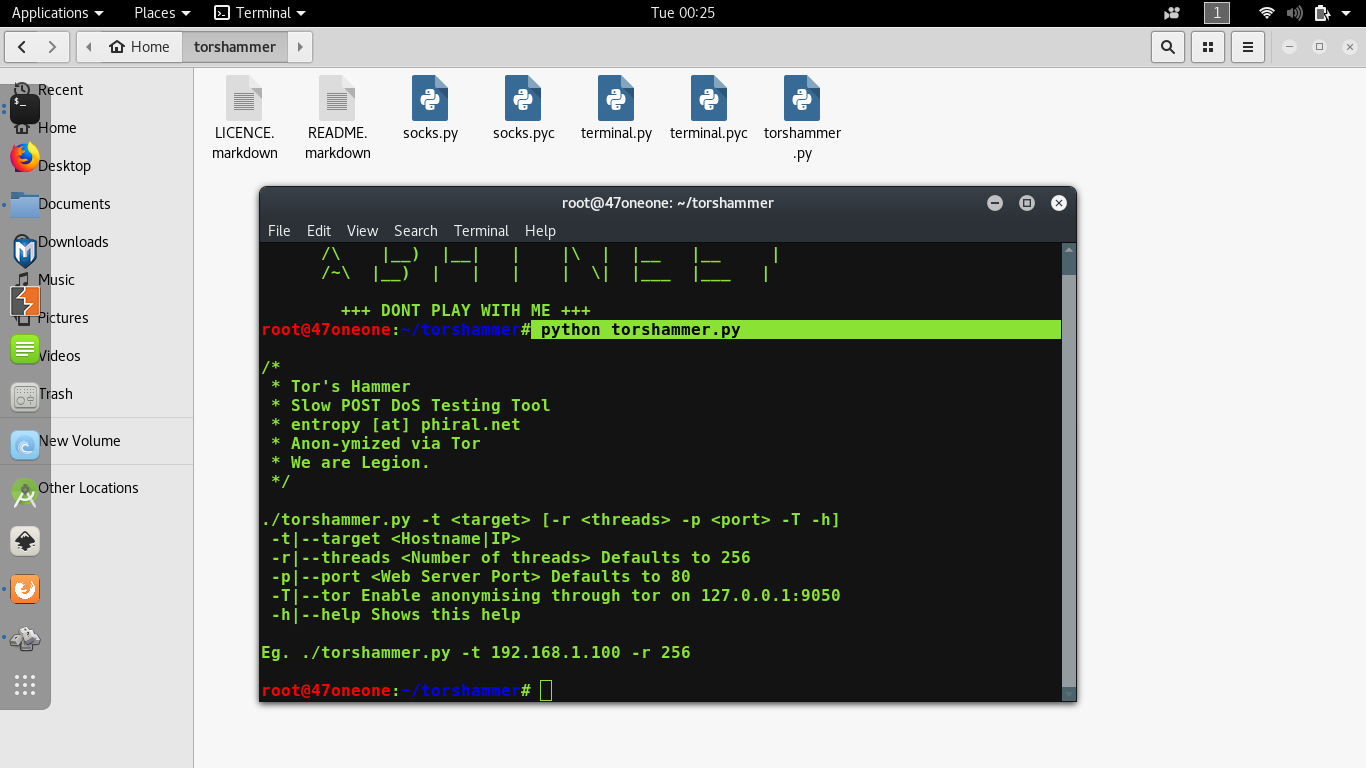Open the terminal Search menu
Viewport: 1366px width, 768px height.
click(416, 231)
